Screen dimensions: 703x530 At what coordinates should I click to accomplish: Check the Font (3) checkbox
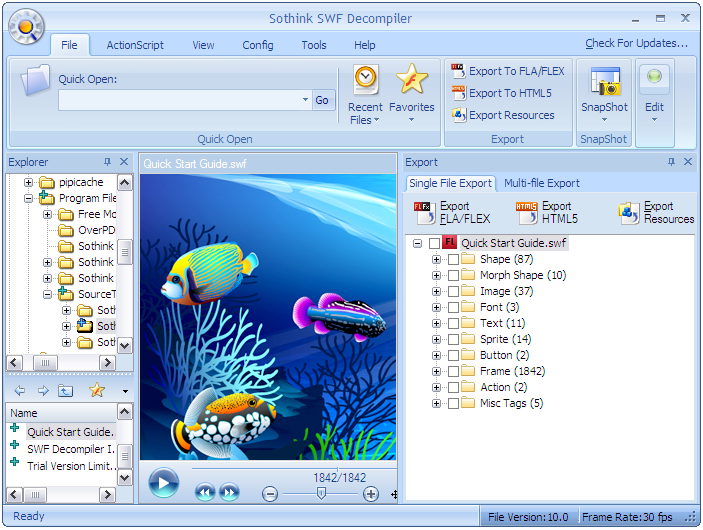pyautogui.click(x=453, y=308)
